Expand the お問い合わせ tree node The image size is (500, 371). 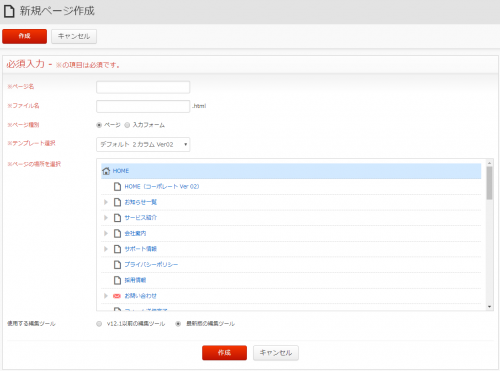point(106,296)
